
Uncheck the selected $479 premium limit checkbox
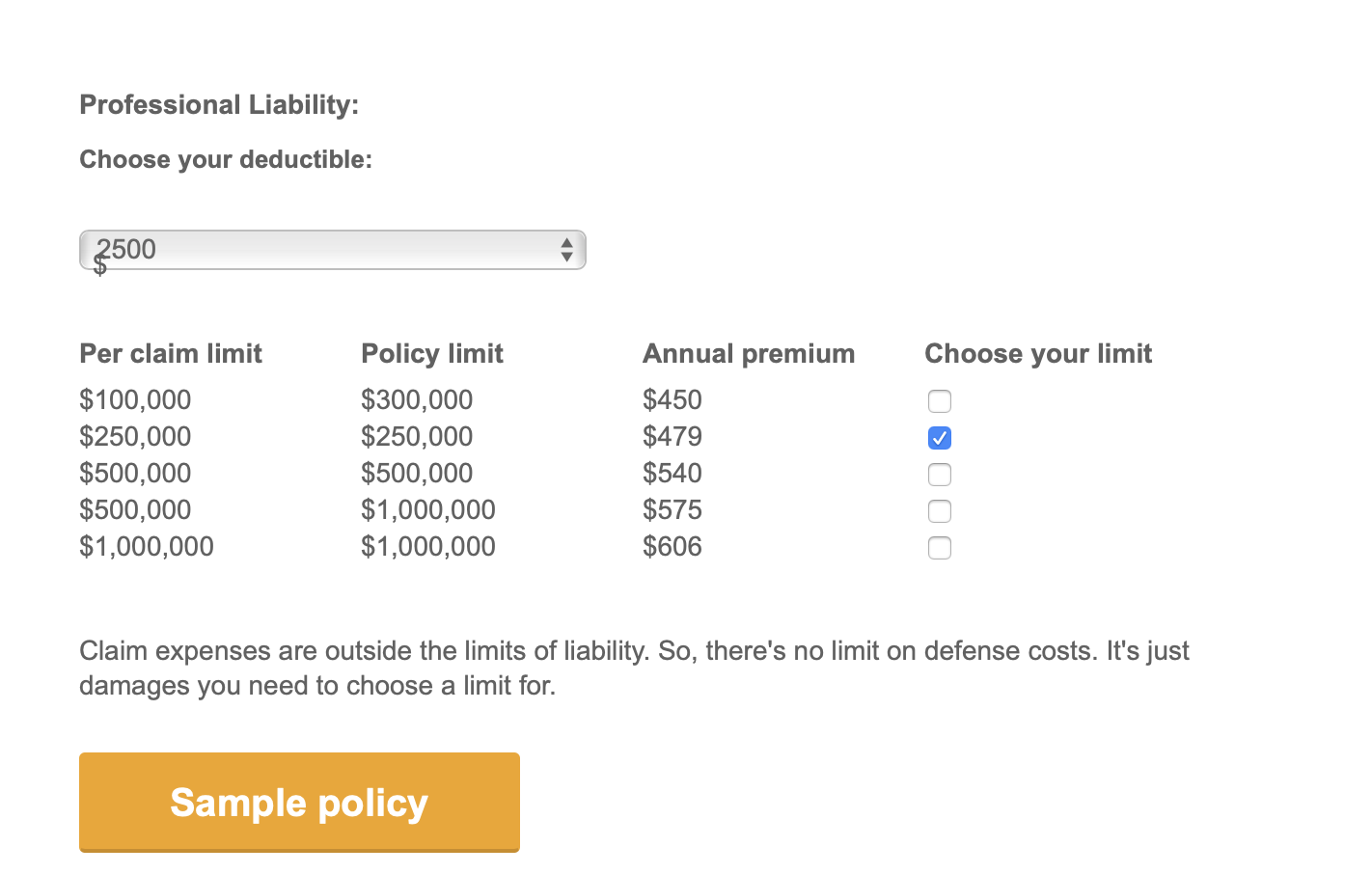tap(939, 437)
